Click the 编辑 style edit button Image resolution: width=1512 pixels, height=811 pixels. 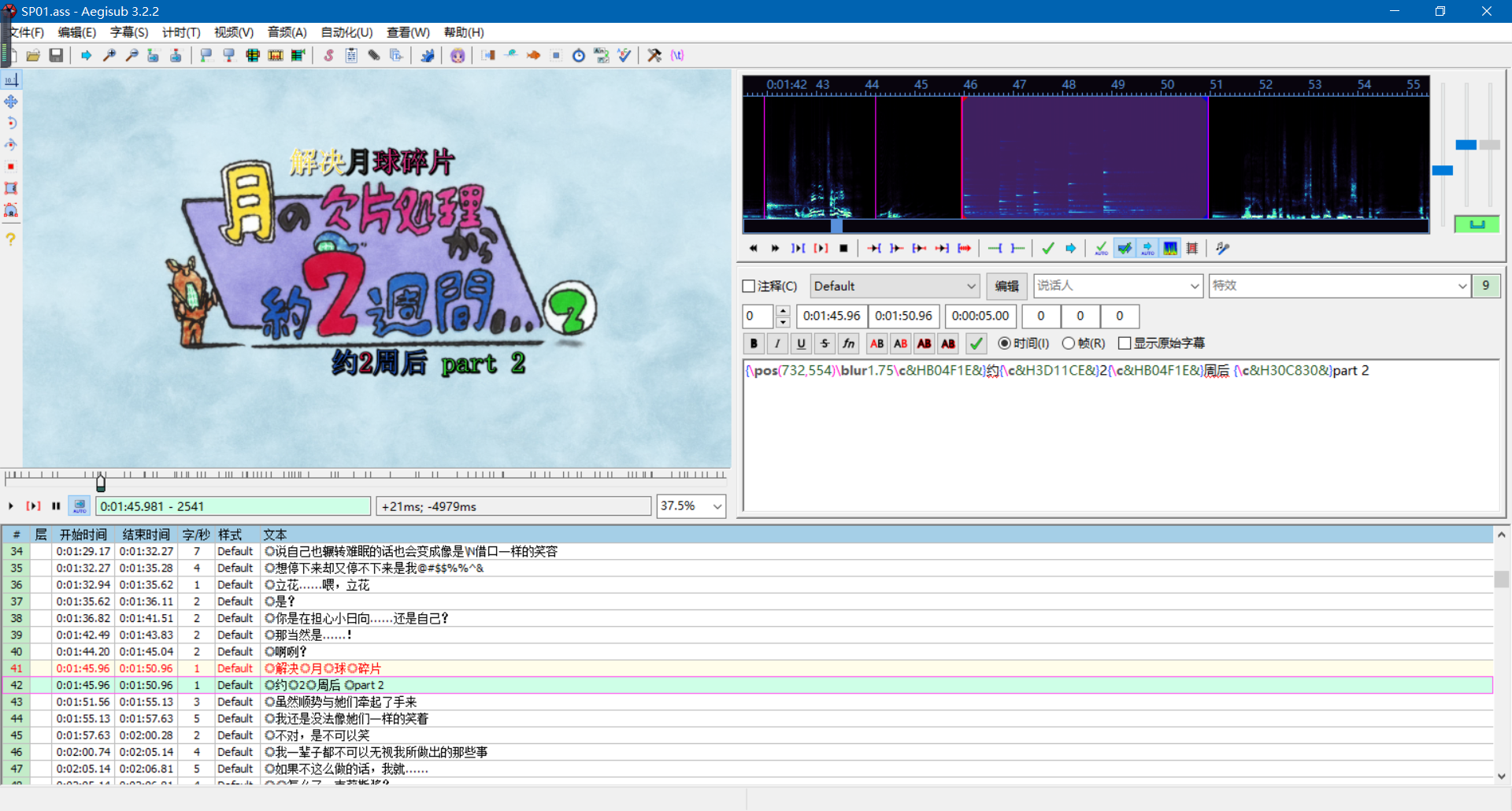tap(1006, 286)
